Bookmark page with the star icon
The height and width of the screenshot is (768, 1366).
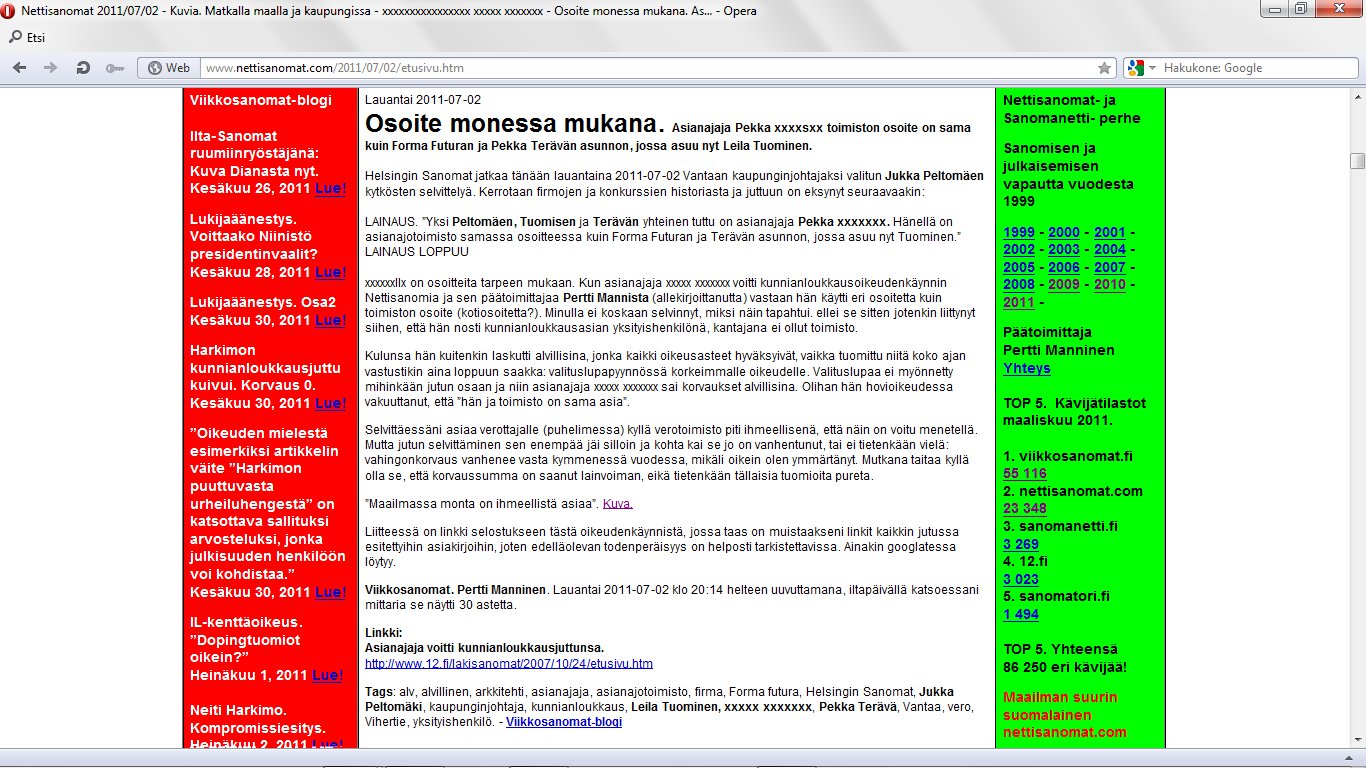1104,68
